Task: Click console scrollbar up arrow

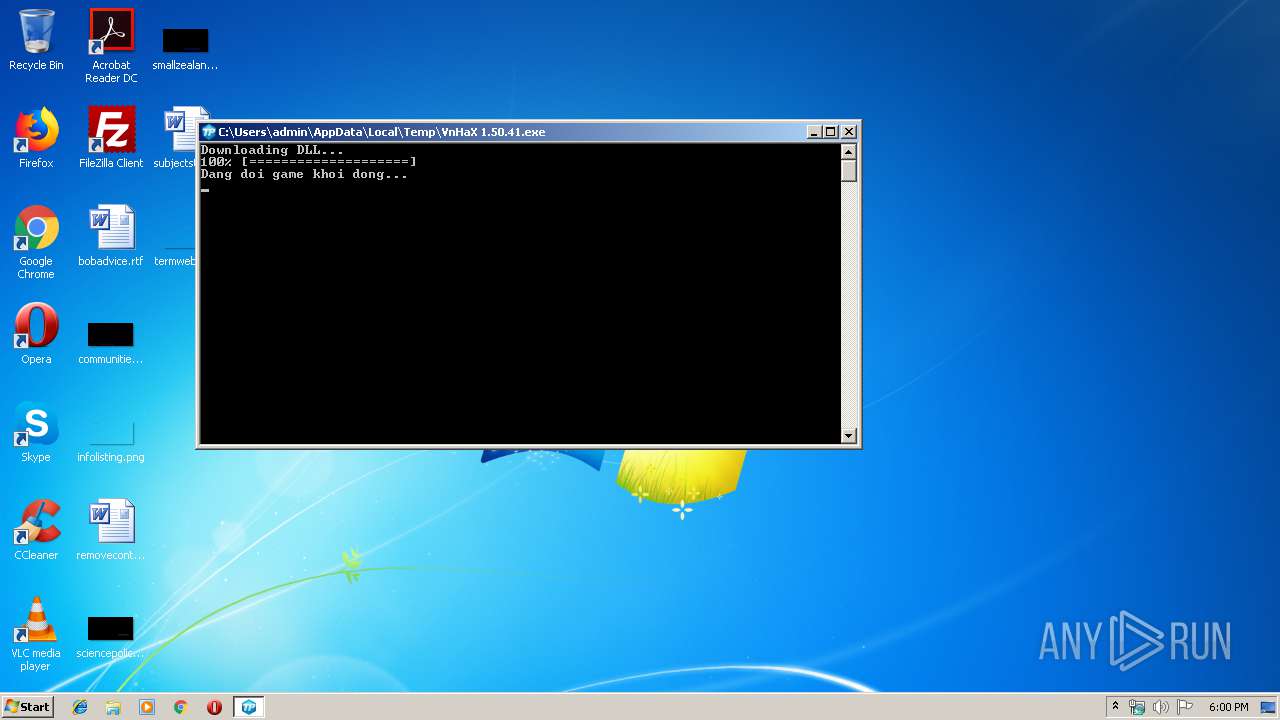Action: coord(849,152)
